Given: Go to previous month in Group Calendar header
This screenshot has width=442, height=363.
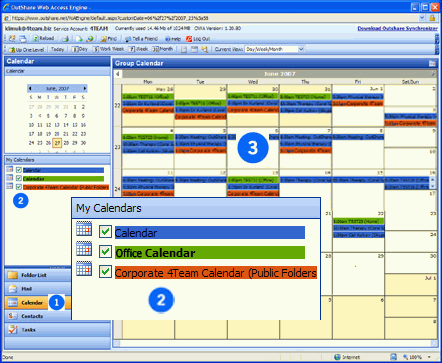Looking at the screenshot, I should 118,74.
